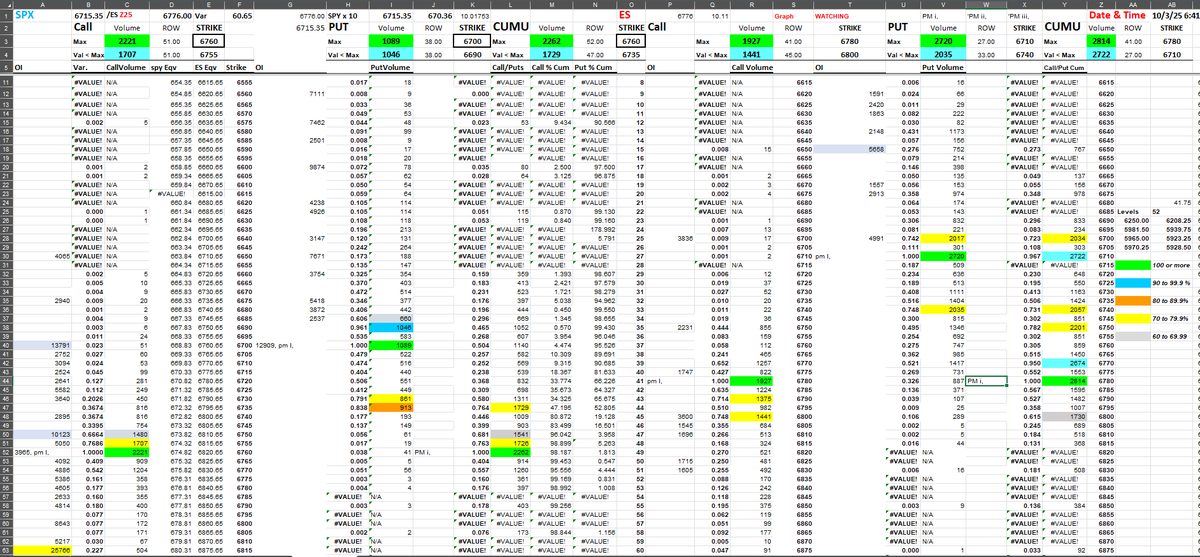Select the yellow OI cell 25766
This screenshot has height=557, width=1200.
coord(41,549)
